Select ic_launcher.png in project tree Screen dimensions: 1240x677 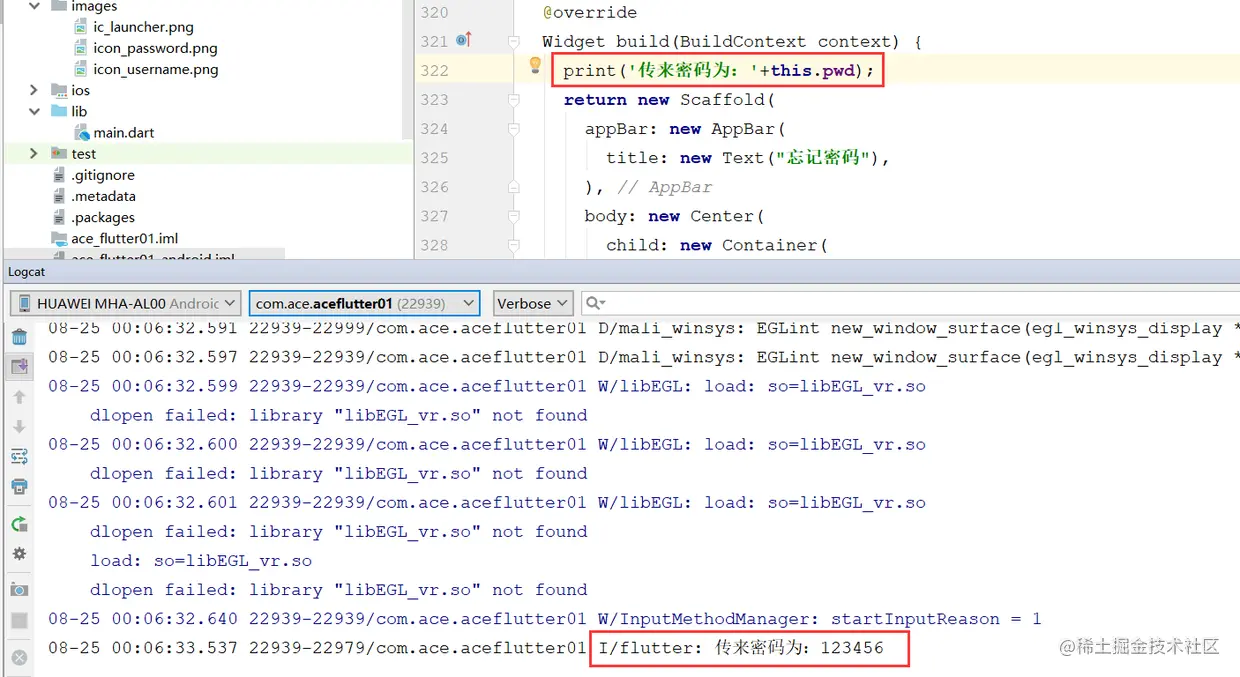143,27
